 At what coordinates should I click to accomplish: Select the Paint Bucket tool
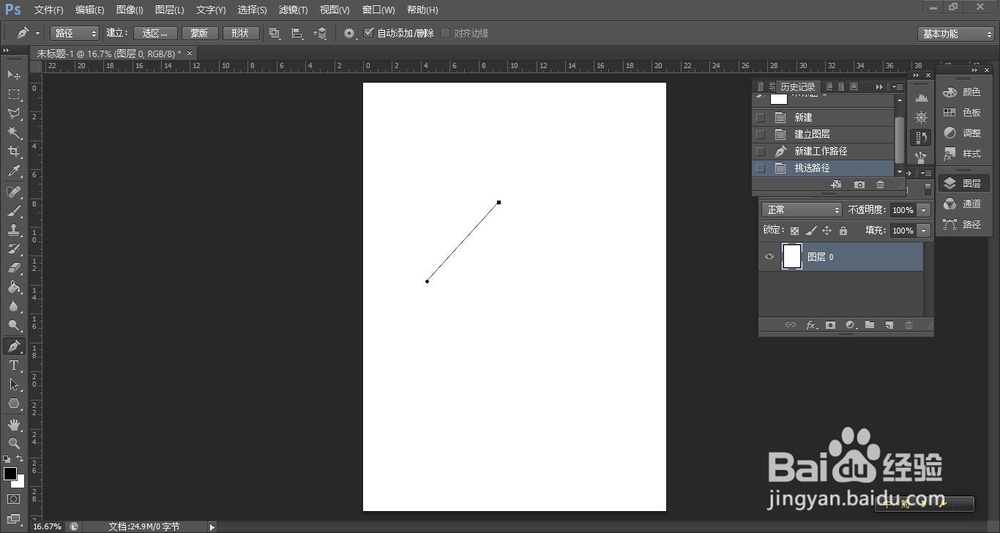pyautogui.click(x=13, y=288)
